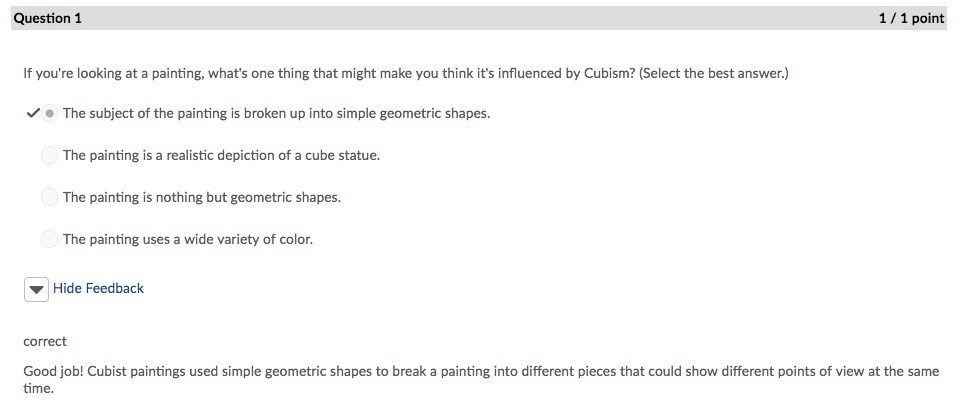This screenshot has height=410, width=979.
Task: Click the 'correct' result label
Action: [x=45, y=341]
